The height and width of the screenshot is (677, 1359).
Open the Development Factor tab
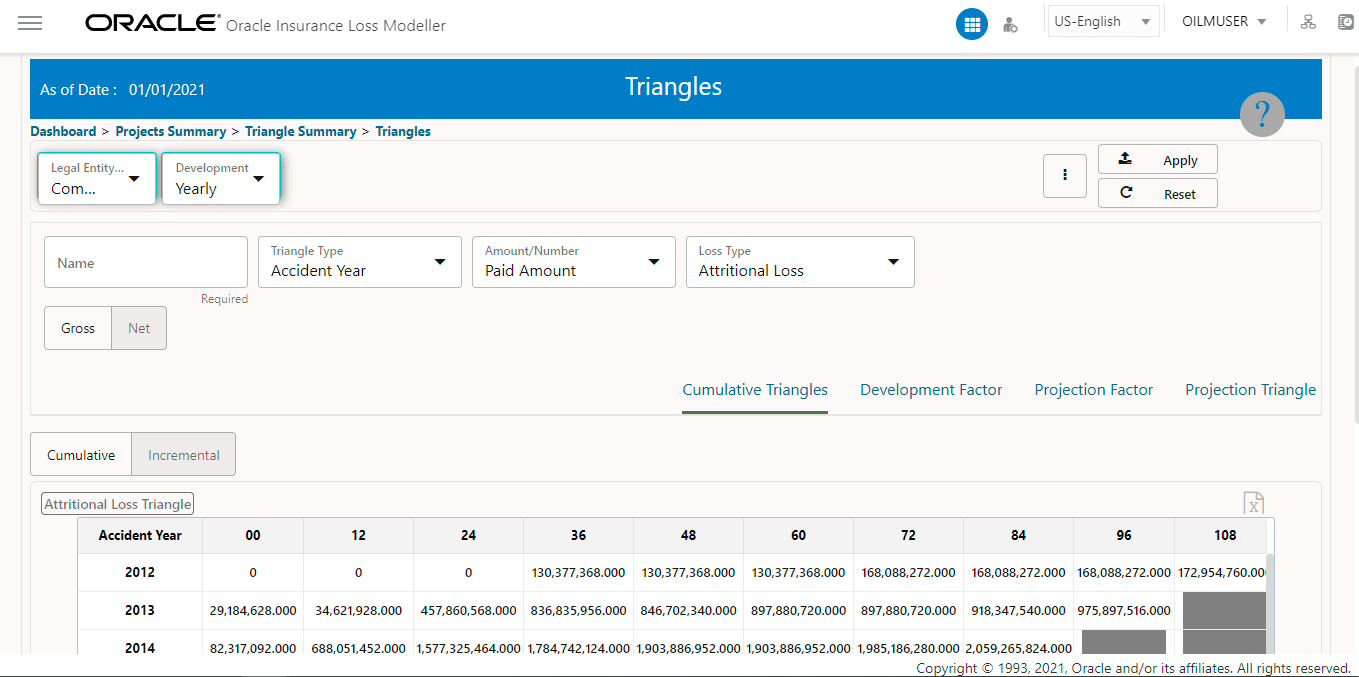[x=931, y=390]
